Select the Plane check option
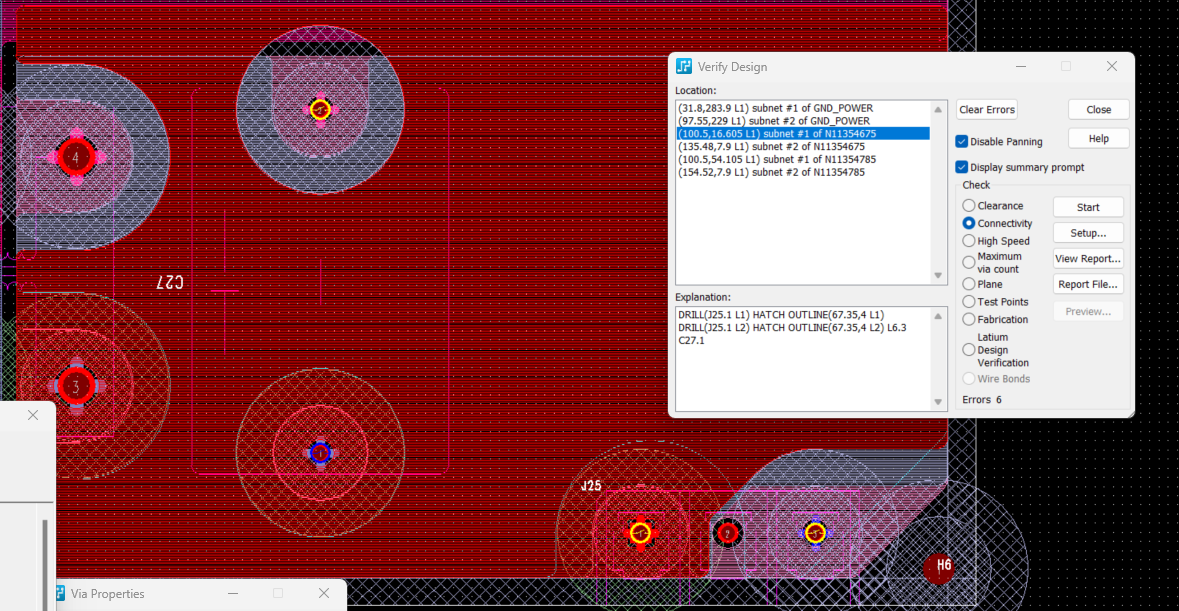The height and width of the screenshot is (611, 1179). (969, 284)
